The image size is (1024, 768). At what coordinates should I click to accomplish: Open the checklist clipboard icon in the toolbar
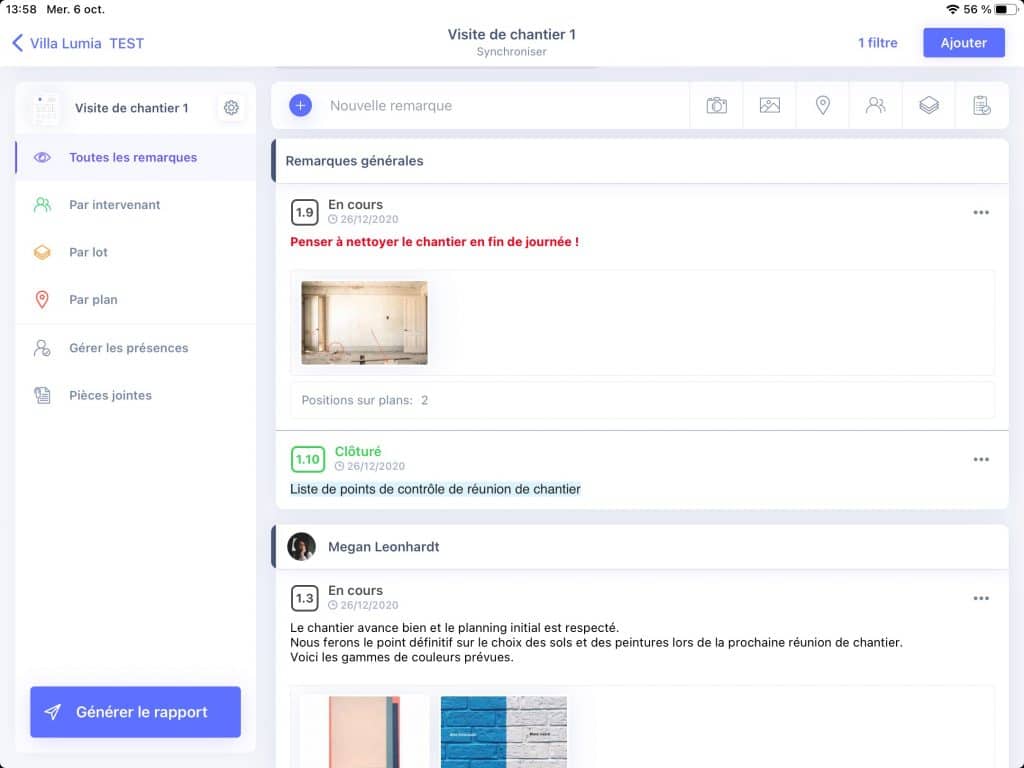point(981,105)
